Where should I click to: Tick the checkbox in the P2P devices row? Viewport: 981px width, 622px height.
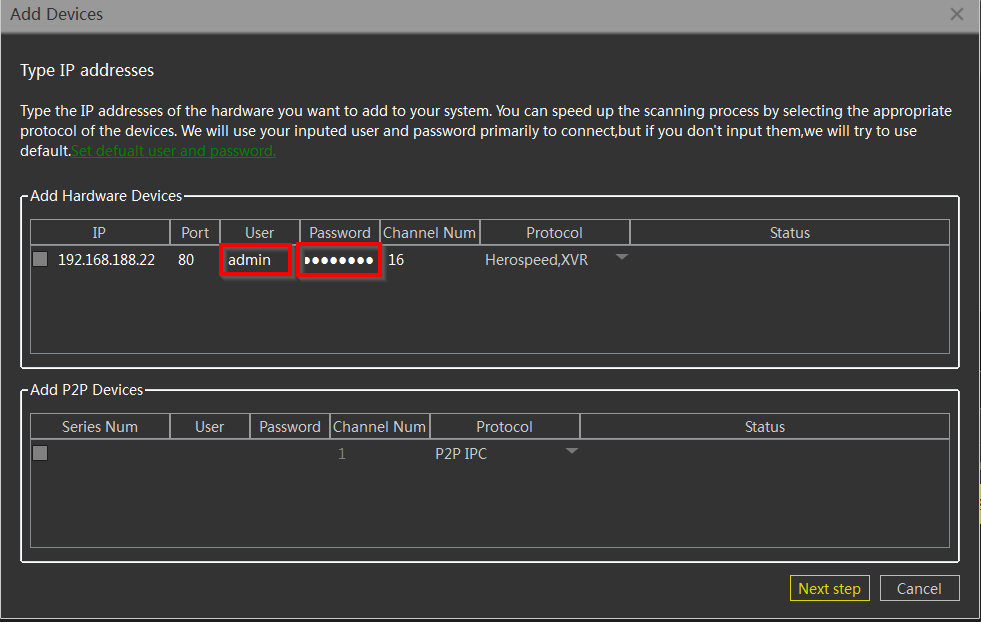(40, 453)
